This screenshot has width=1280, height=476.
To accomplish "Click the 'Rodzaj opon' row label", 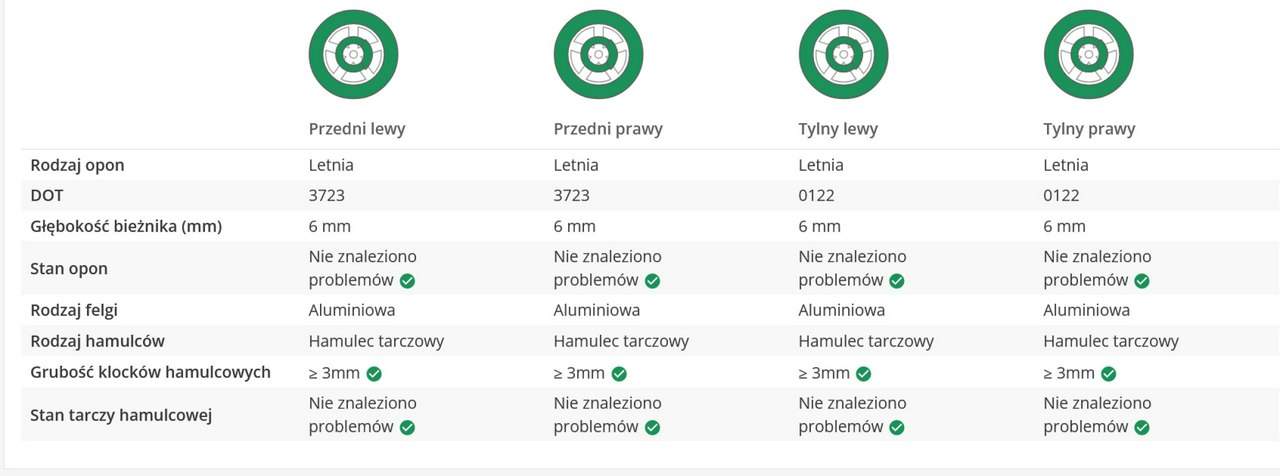I will pos(77,165).
